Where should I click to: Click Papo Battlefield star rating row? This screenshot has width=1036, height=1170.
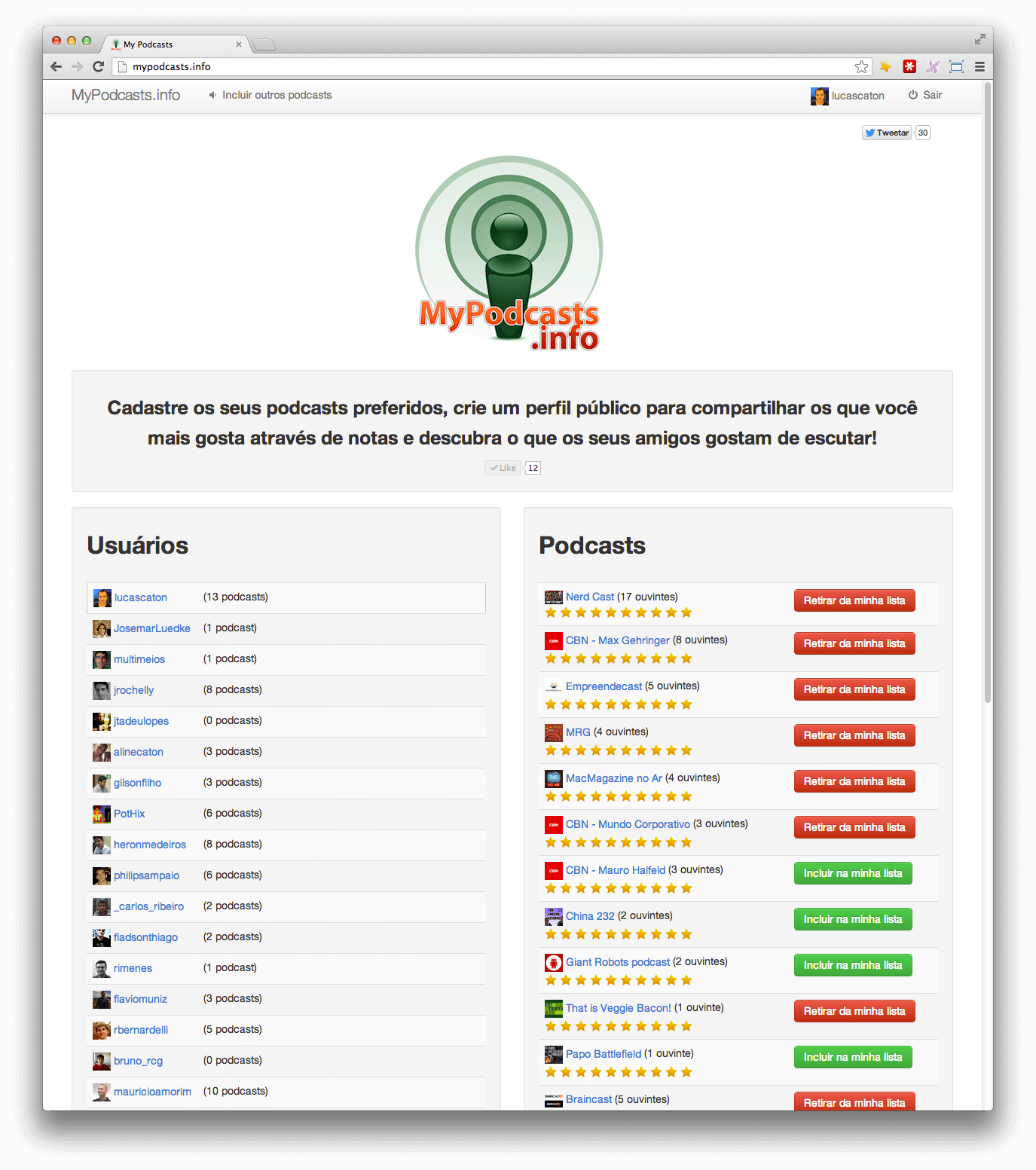[619, 1072]
